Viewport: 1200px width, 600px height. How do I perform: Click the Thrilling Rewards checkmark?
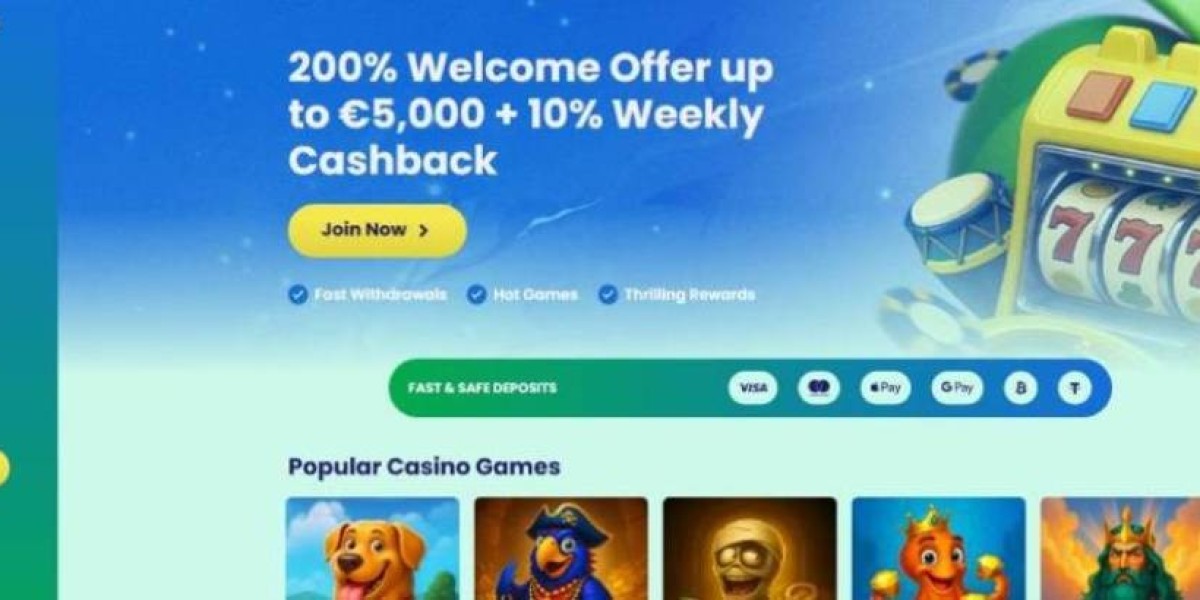[608, 295]
